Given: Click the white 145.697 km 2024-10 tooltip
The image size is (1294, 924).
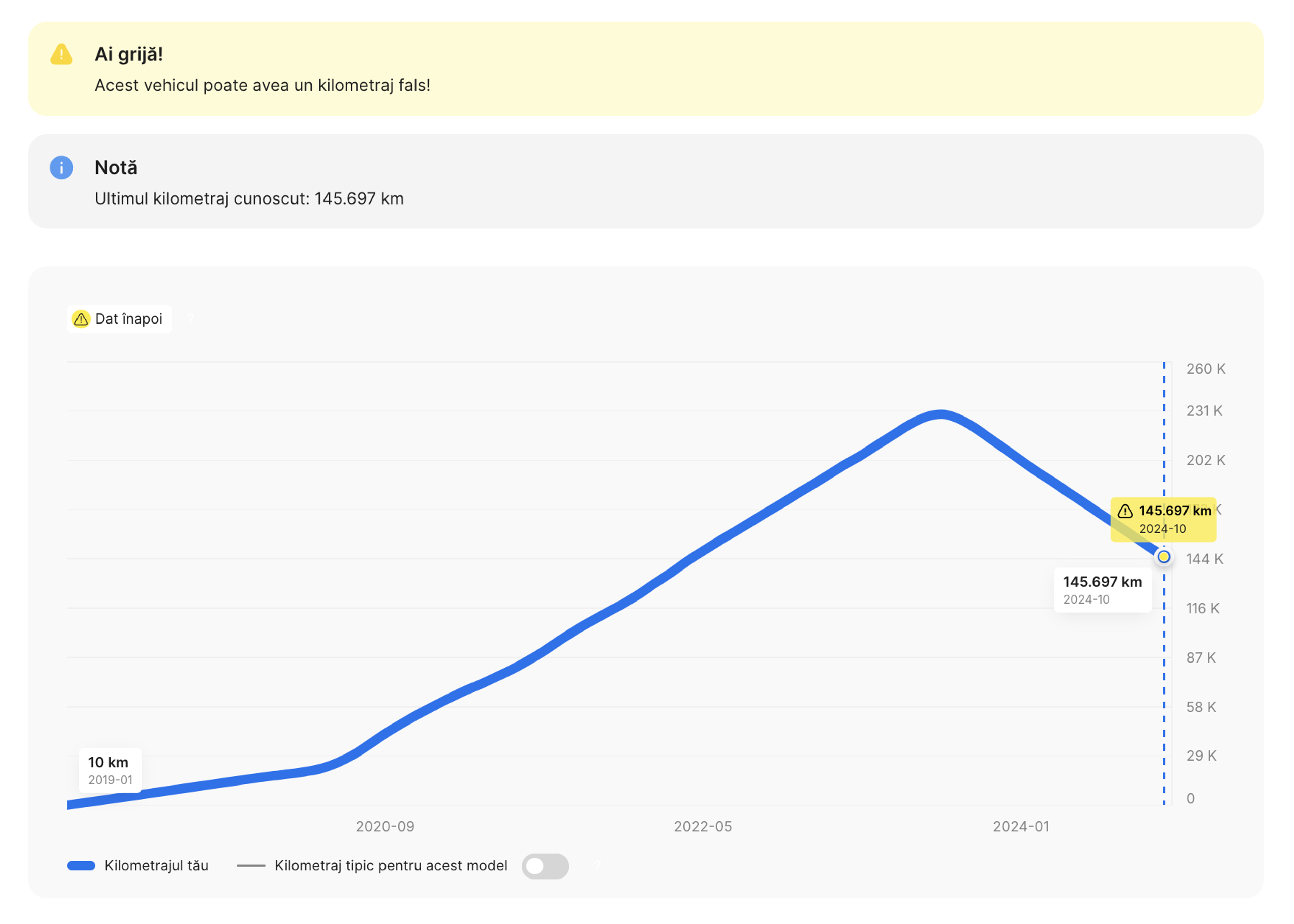Looking at the screenshot, I should coord(1102,590).
